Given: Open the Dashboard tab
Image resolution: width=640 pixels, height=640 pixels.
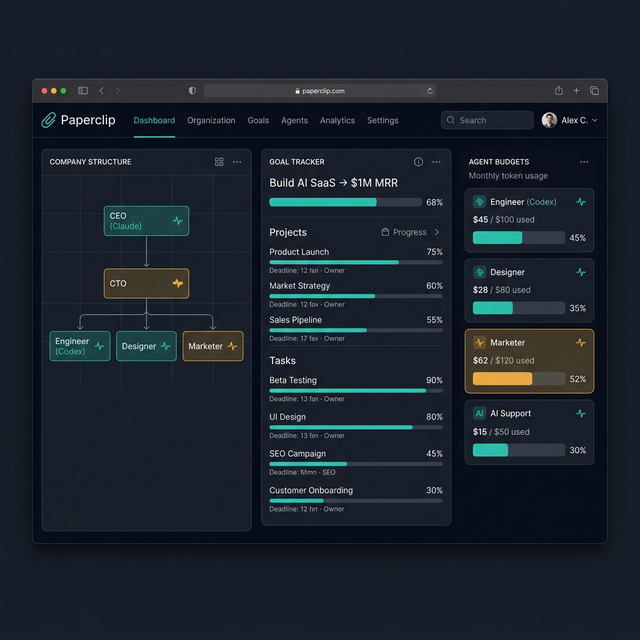Looking at the screenshot, I should point(154,120).
